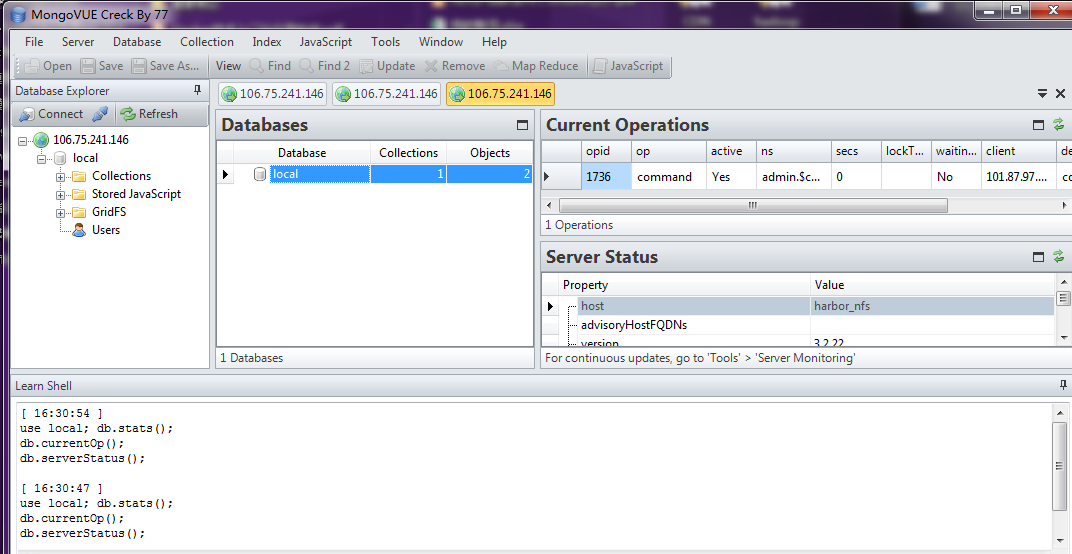Click the Find 2 toolbar button
The height and width of the screenshot is (554, 1072).
coord(325,66)
